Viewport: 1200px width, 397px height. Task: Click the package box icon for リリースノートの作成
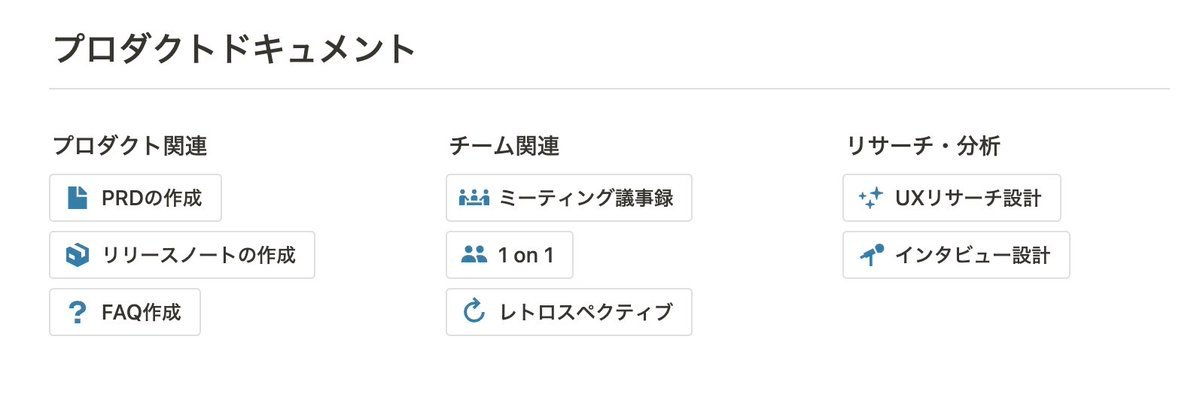tap(77, 255)
